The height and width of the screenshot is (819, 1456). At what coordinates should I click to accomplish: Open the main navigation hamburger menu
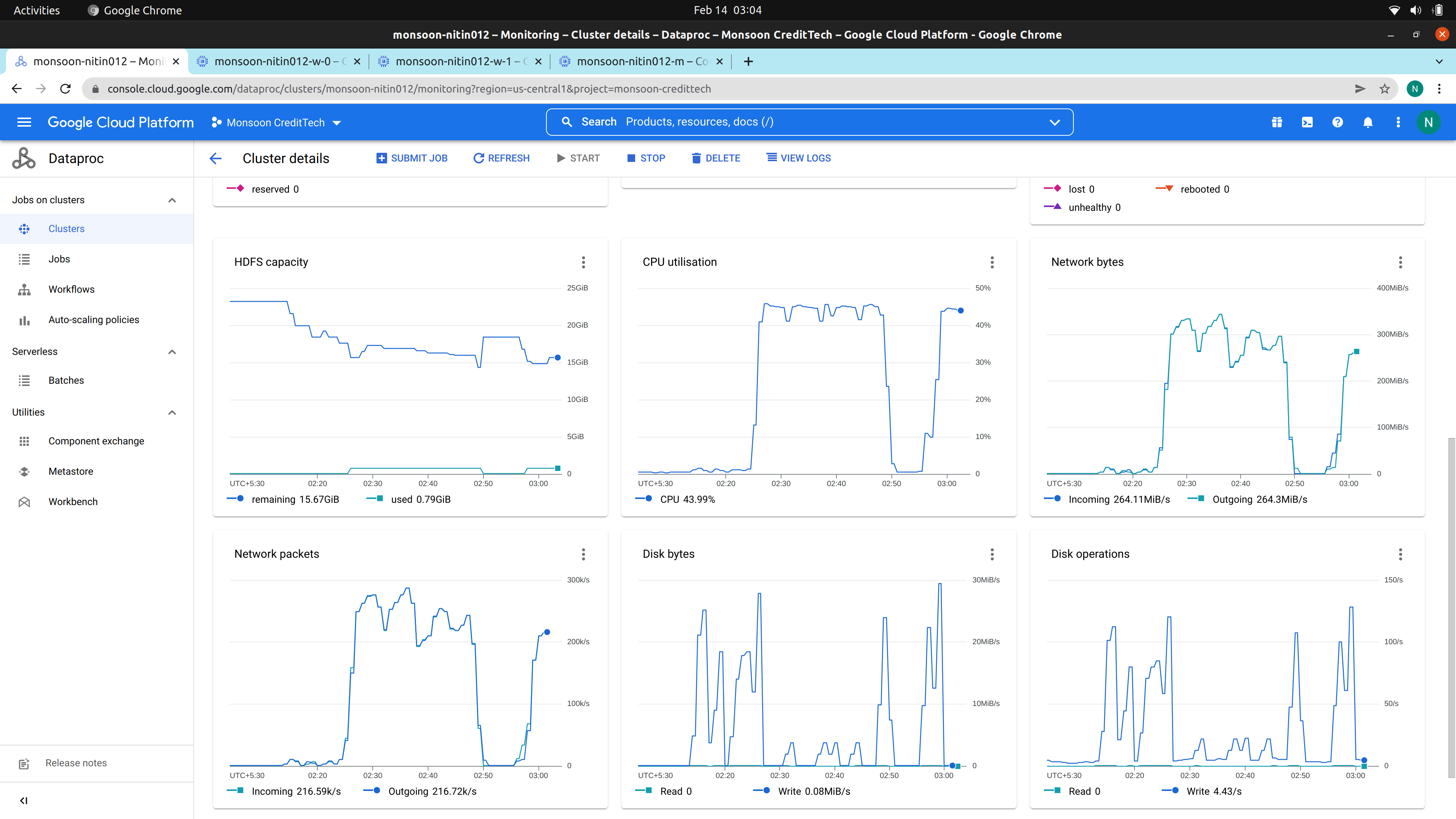tap(24, 122)
